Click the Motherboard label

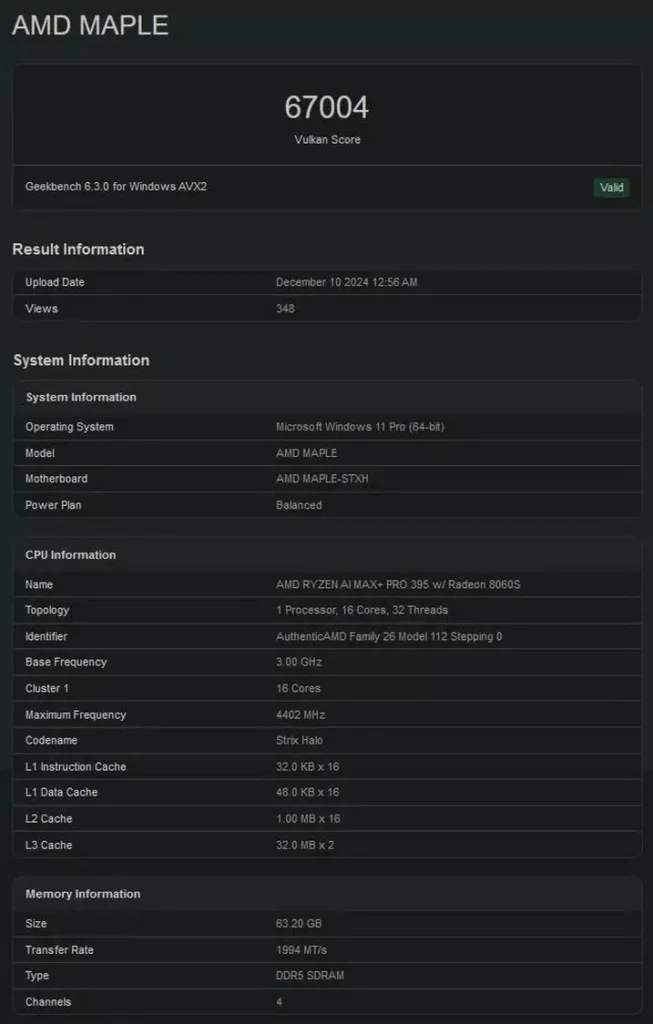pos(56,479)
